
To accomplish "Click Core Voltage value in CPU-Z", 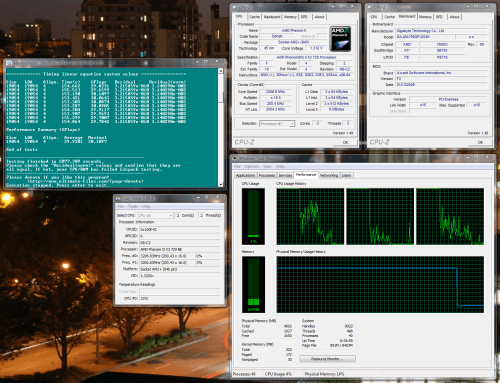I will (317, 48).
